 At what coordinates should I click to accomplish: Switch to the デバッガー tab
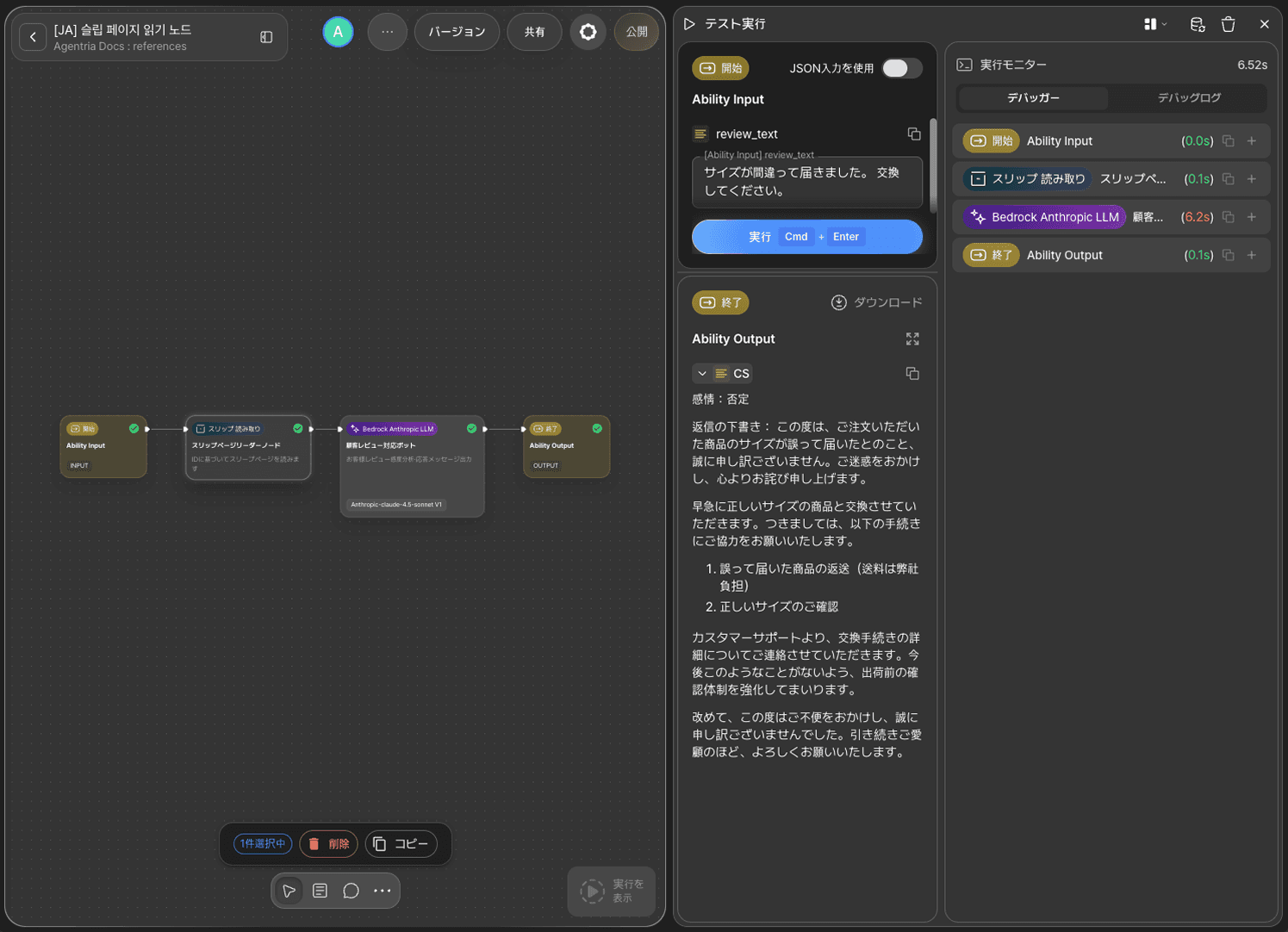tap(1034, 98)
